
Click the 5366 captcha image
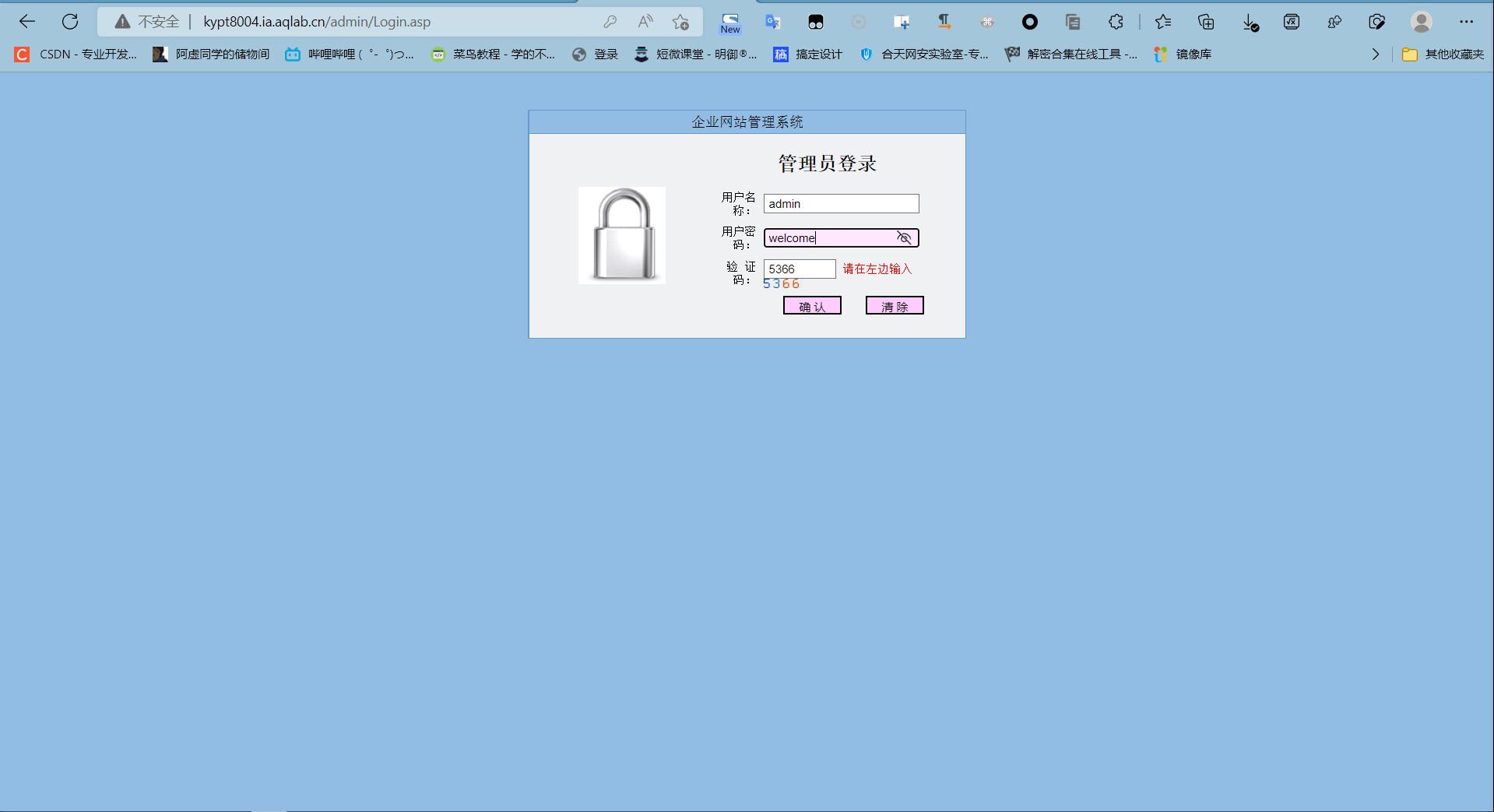click(x=782, y=284)
